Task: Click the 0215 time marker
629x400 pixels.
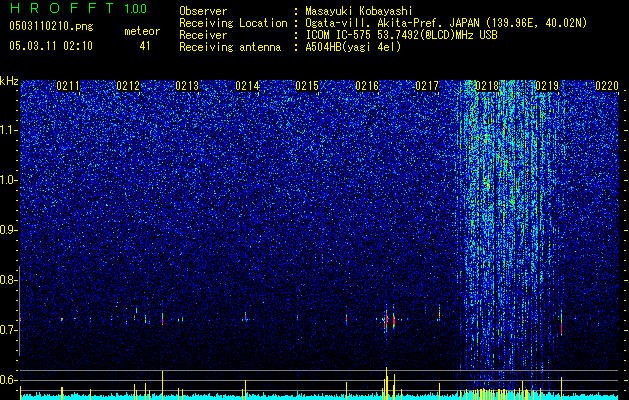Action: [307, 86]
